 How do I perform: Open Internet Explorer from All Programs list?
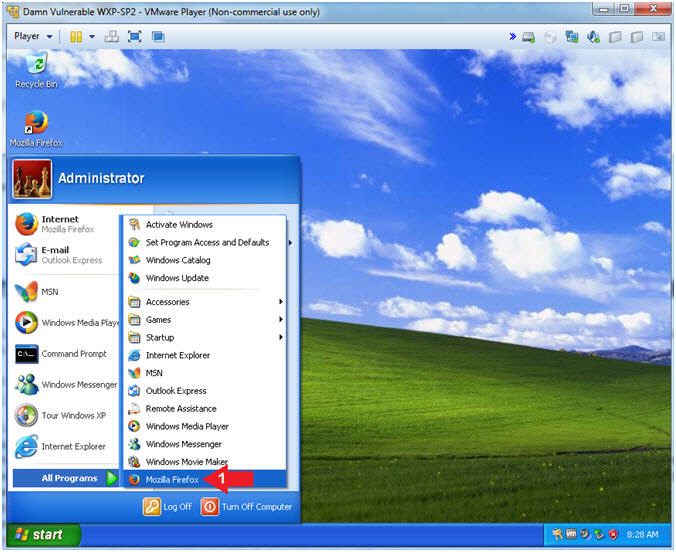pos(205,355)
